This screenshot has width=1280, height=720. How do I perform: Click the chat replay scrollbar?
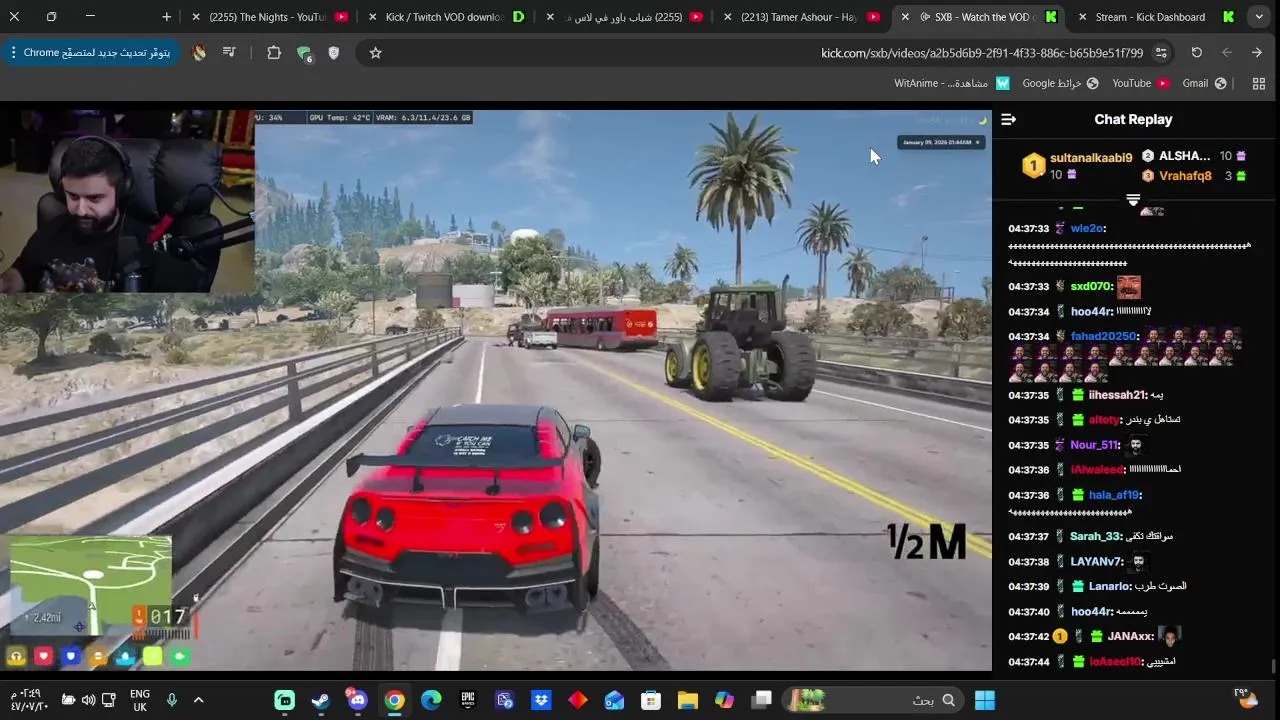(1273, 666)
